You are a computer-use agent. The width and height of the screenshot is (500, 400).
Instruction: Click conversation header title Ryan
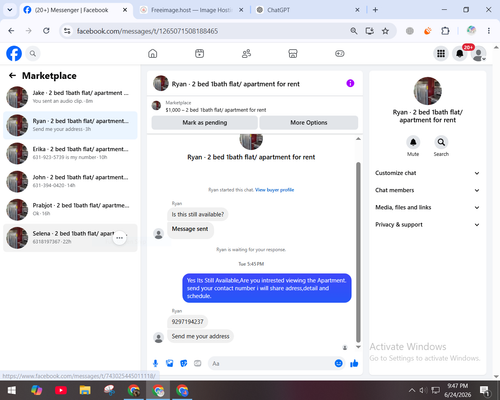click(235, 84)
